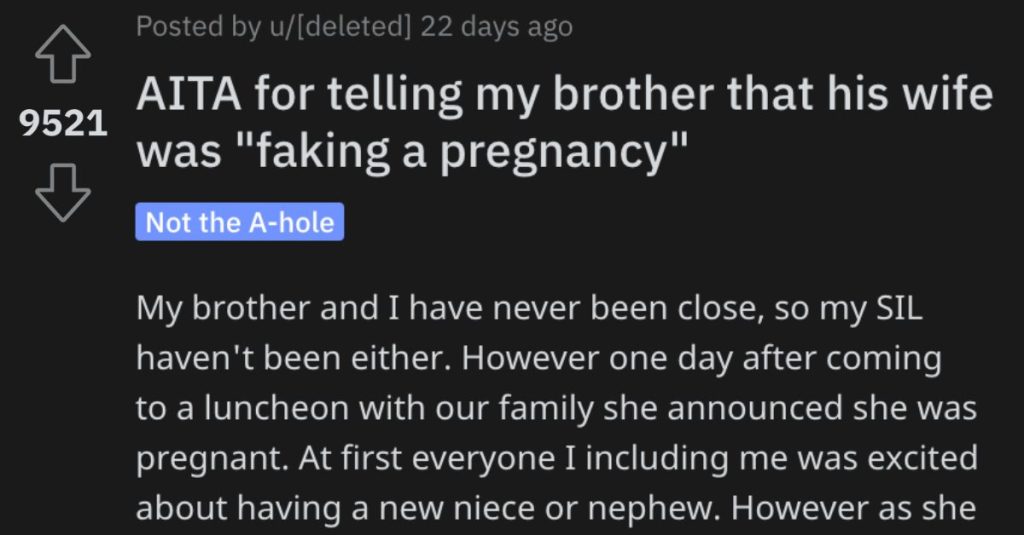This screenshot has height=535, width=1024.
Task: Click "brother" in the post title
Action: click(633, 94)
